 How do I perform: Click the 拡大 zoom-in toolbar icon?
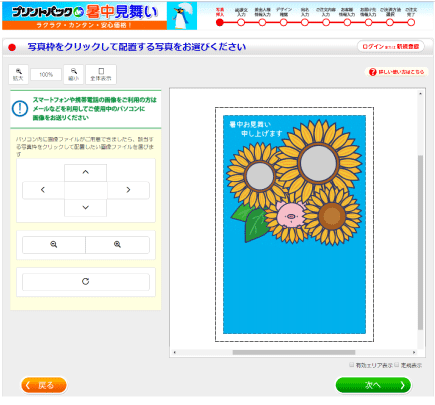(x=18, y=74)
